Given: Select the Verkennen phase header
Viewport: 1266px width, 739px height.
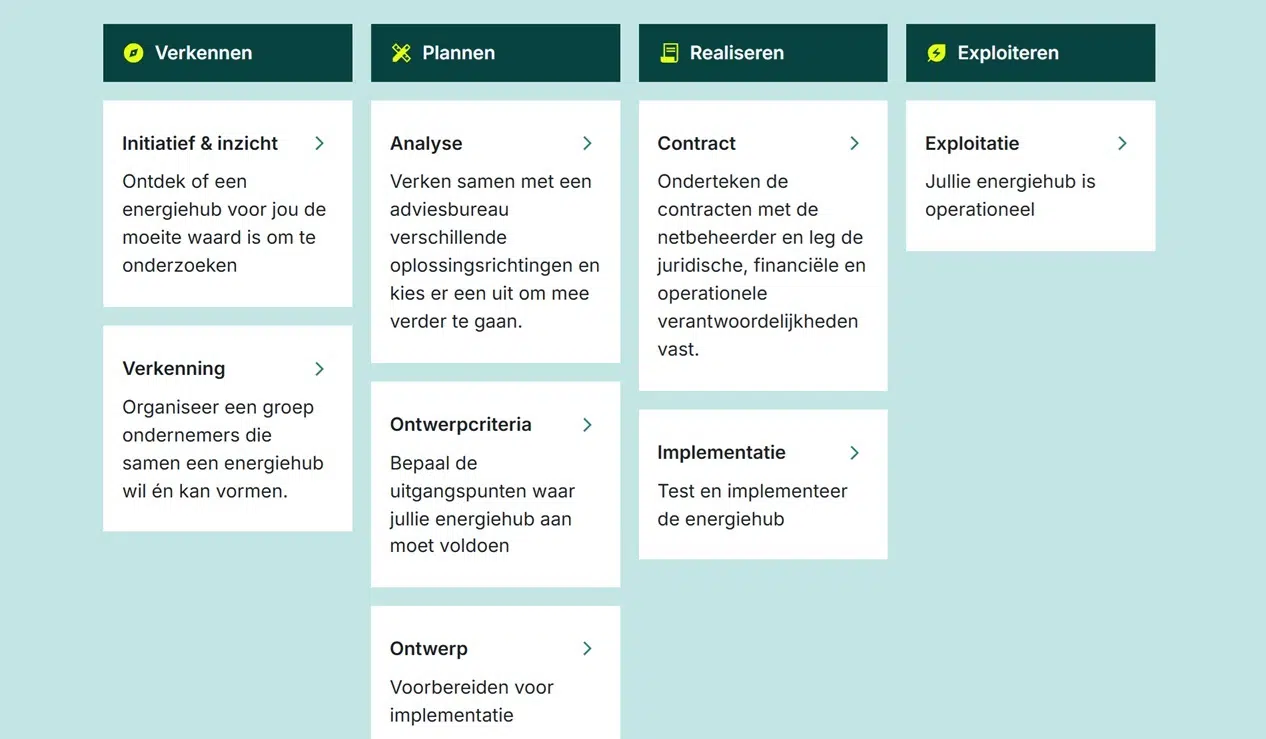Looking at the screenshot, I should coord(227,53).
